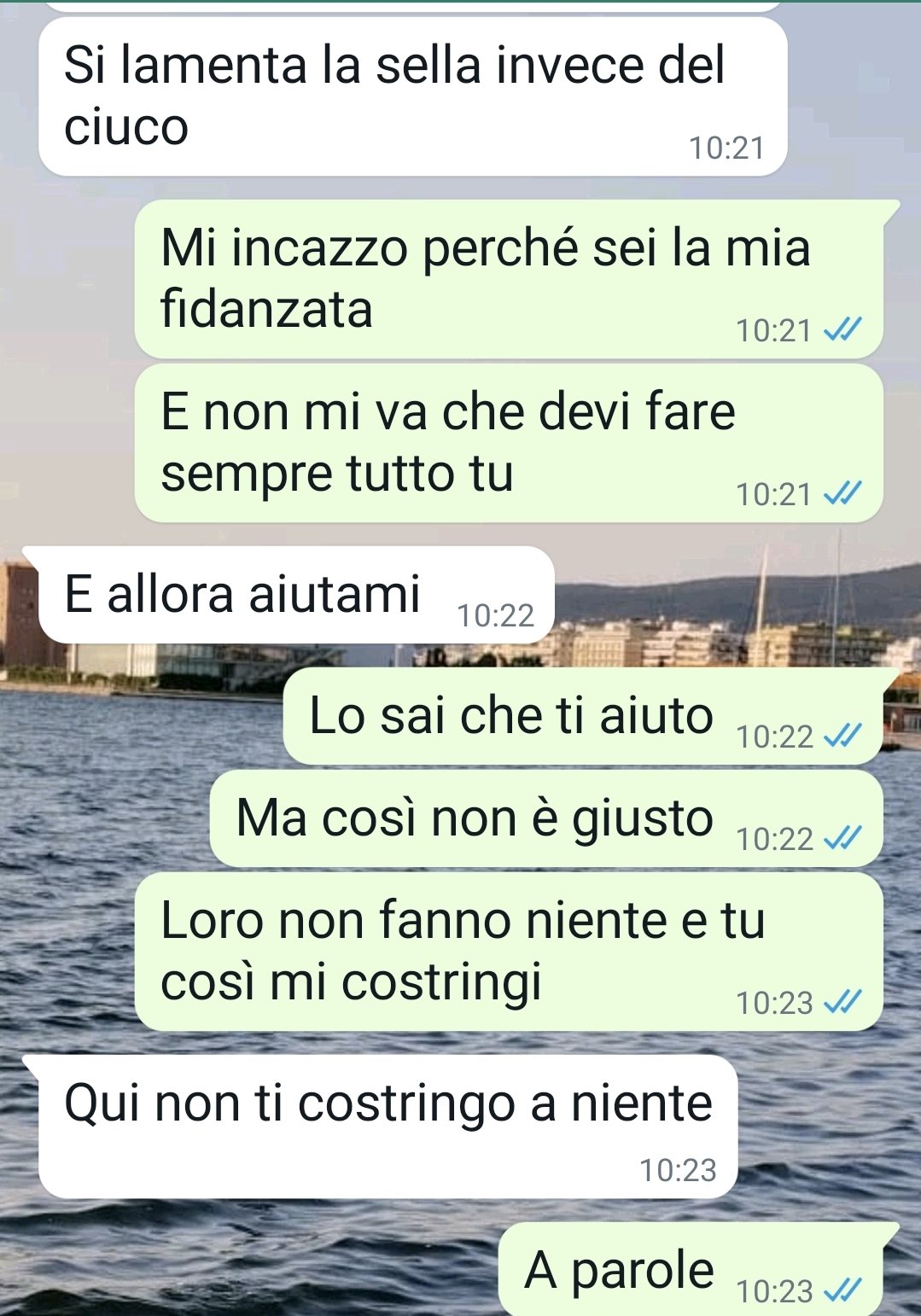The height and width of the screenshot is (1316, 921).
Task: Tap the 10:22 timestamp next to "E allora aiutami"
Action: coord(495,615)
